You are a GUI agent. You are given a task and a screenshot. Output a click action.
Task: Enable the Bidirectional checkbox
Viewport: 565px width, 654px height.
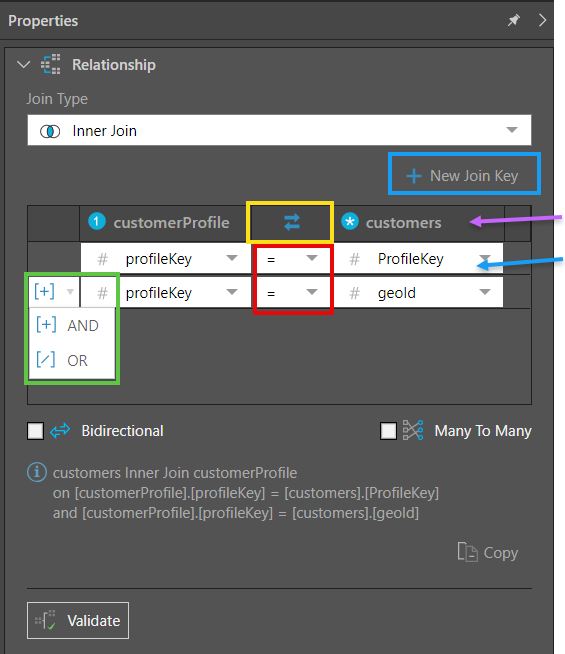coord(35,431)
